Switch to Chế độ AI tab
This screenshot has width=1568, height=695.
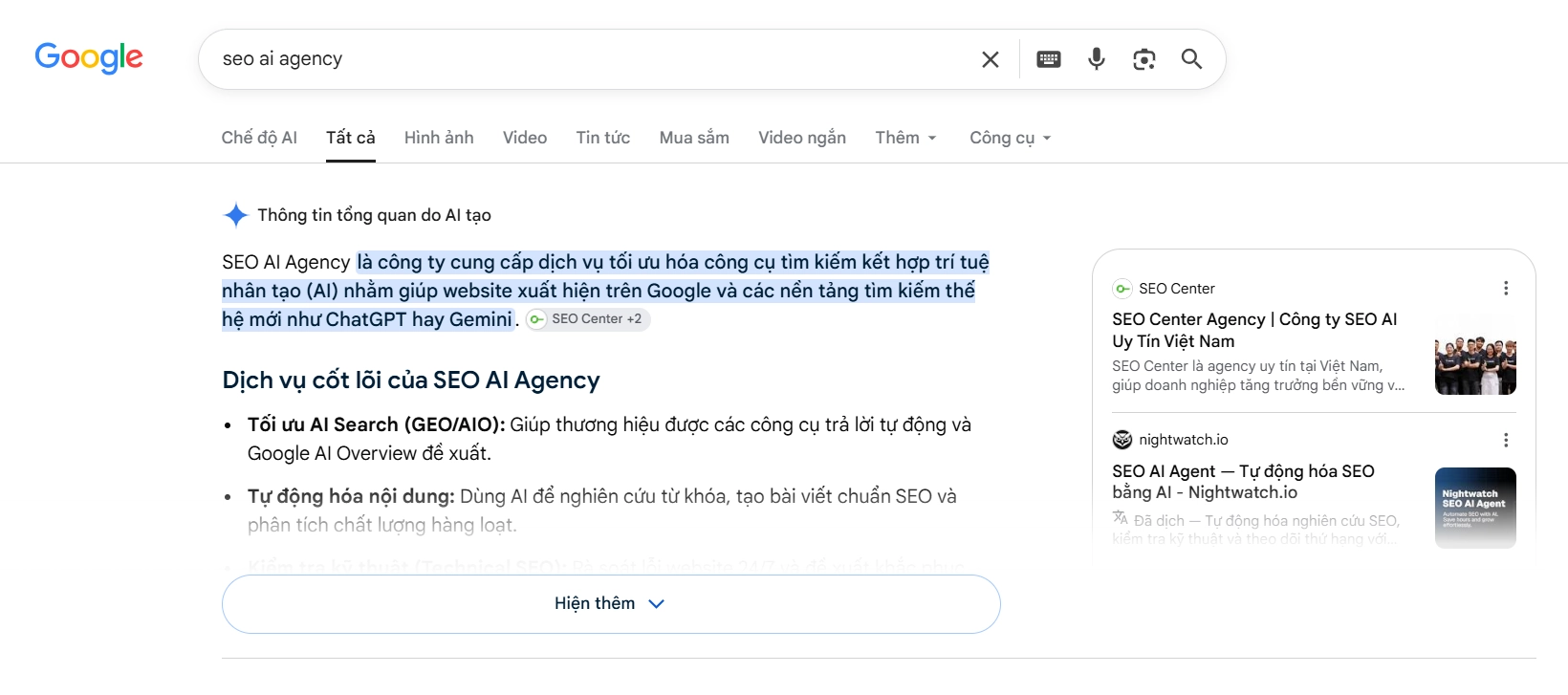(259, 138)
